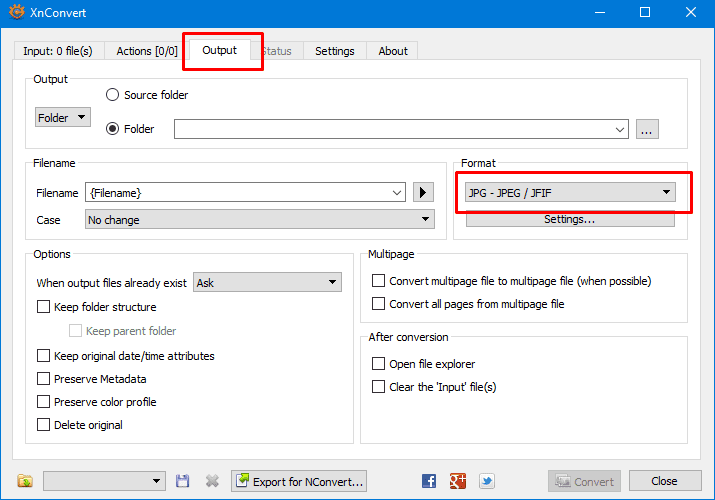Click the delete script X icon
715x500 pixels.
click(212, 481)
